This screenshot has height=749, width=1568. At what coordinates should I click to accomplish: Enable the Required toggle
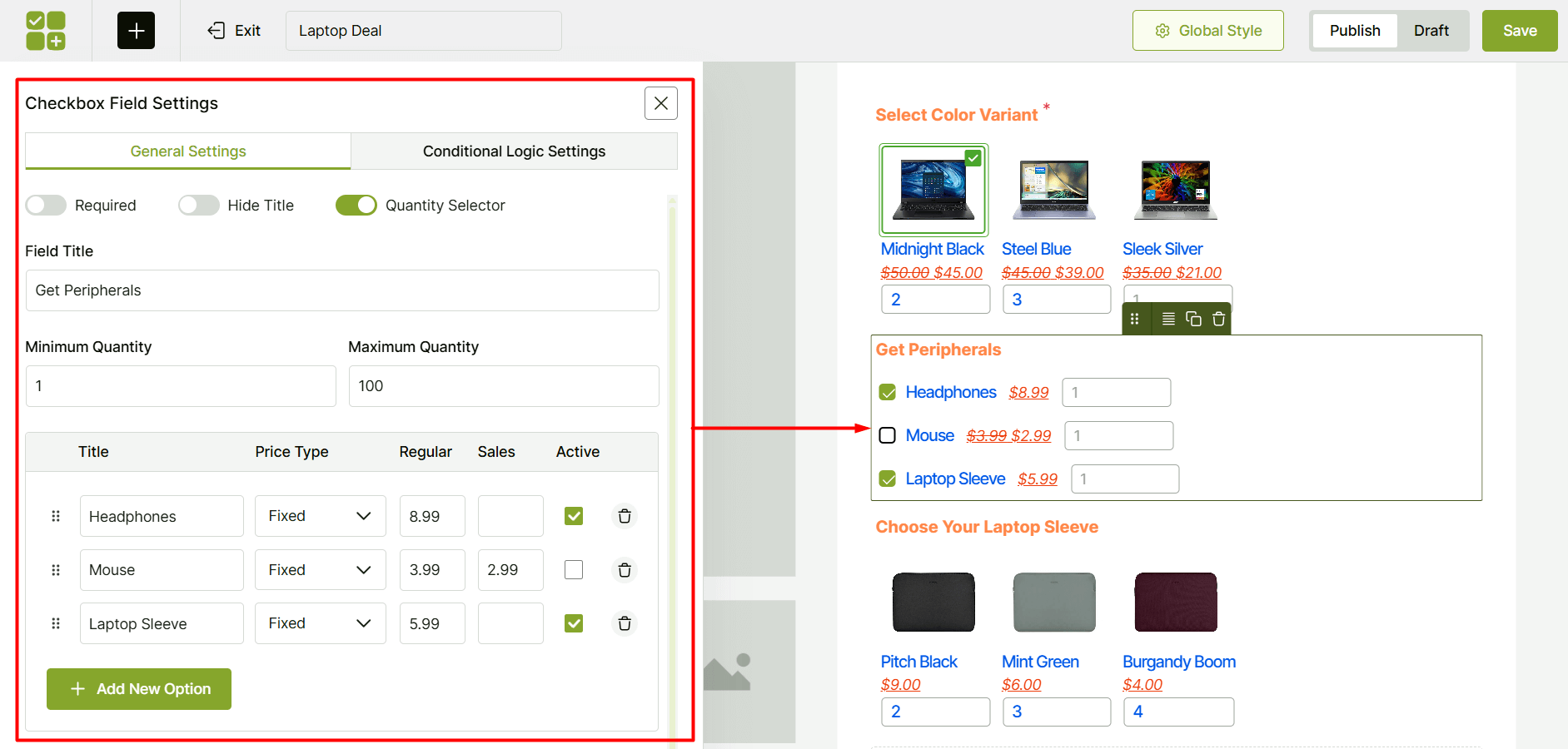point(46,205)
